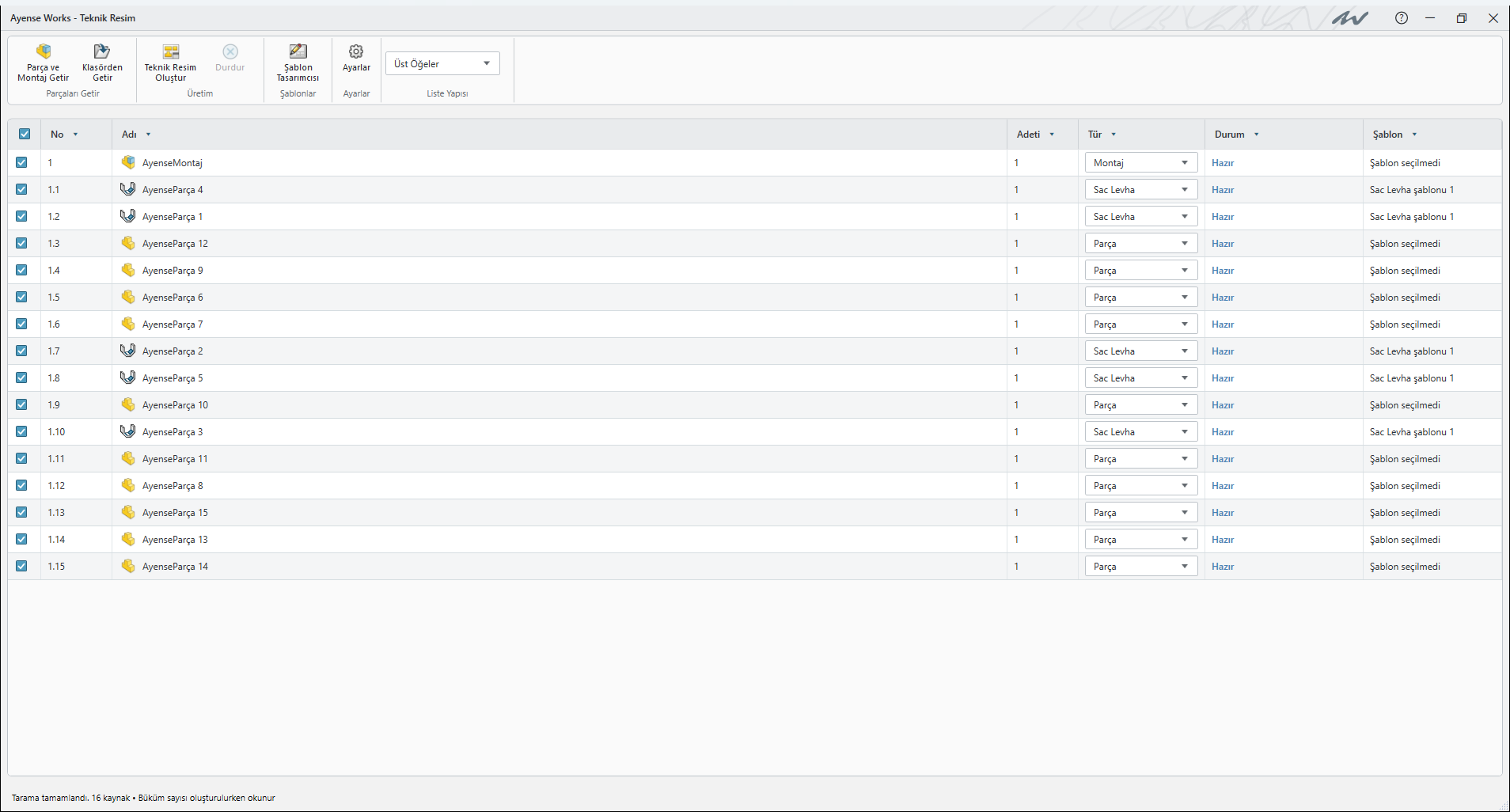
Task: Click the sheet metal icon of AyenseParça 5
Action: tap(128, 378)
